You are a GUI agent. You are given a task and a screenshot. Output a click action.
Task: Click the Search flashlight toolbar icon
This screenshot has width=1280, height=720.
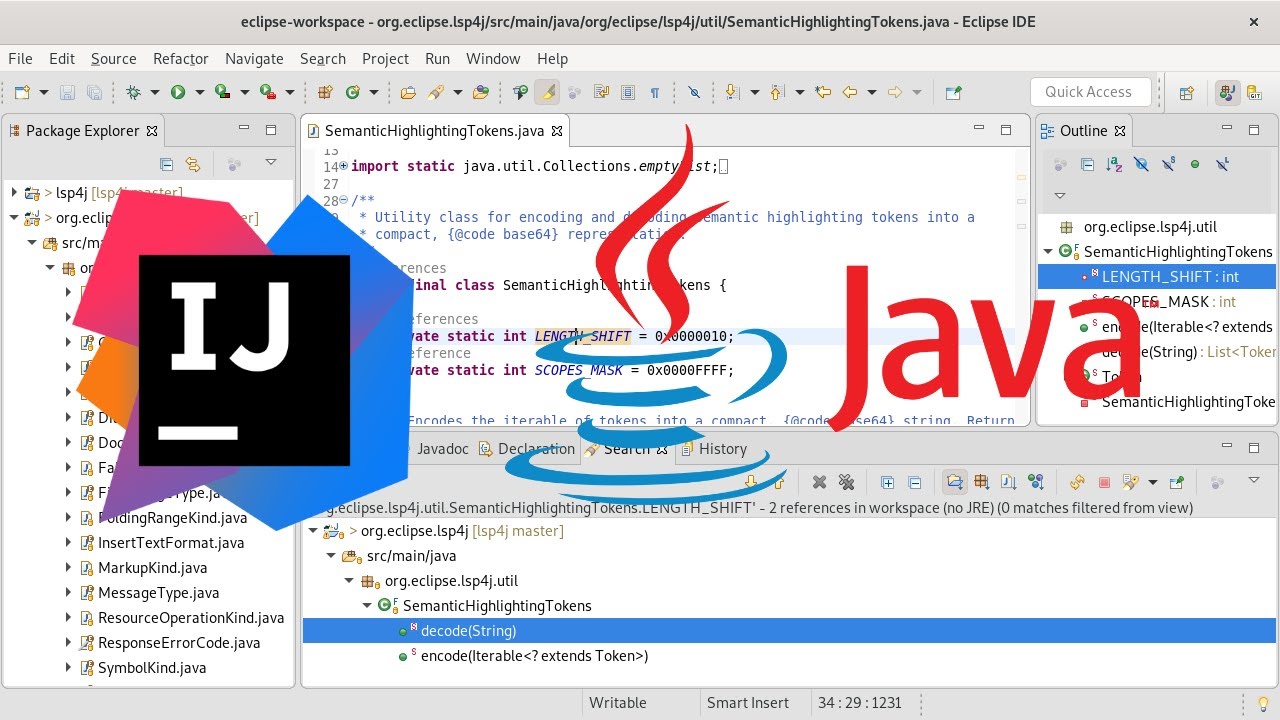pyautogui.click(x=436, y=92)
